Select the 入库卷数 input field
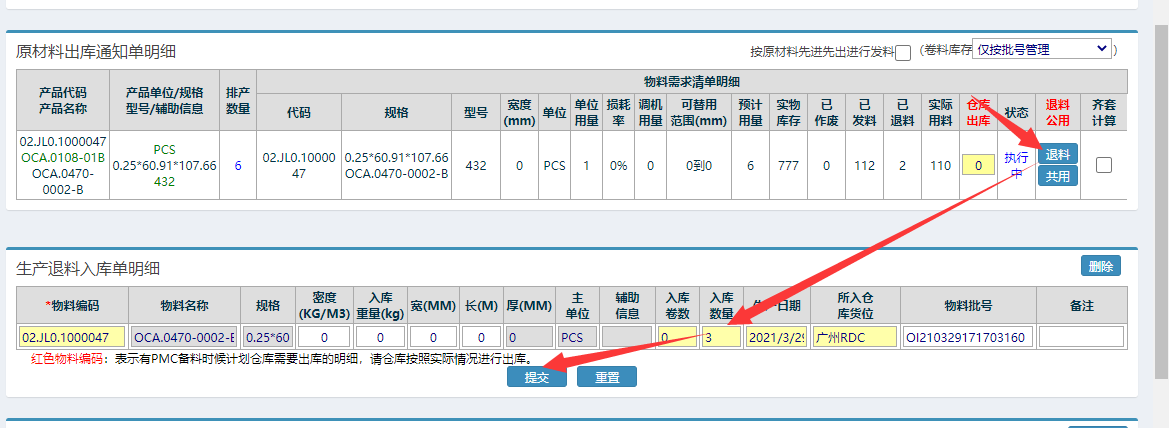The height and width of the screenshot is (428, 1169). tap(677, 337)
